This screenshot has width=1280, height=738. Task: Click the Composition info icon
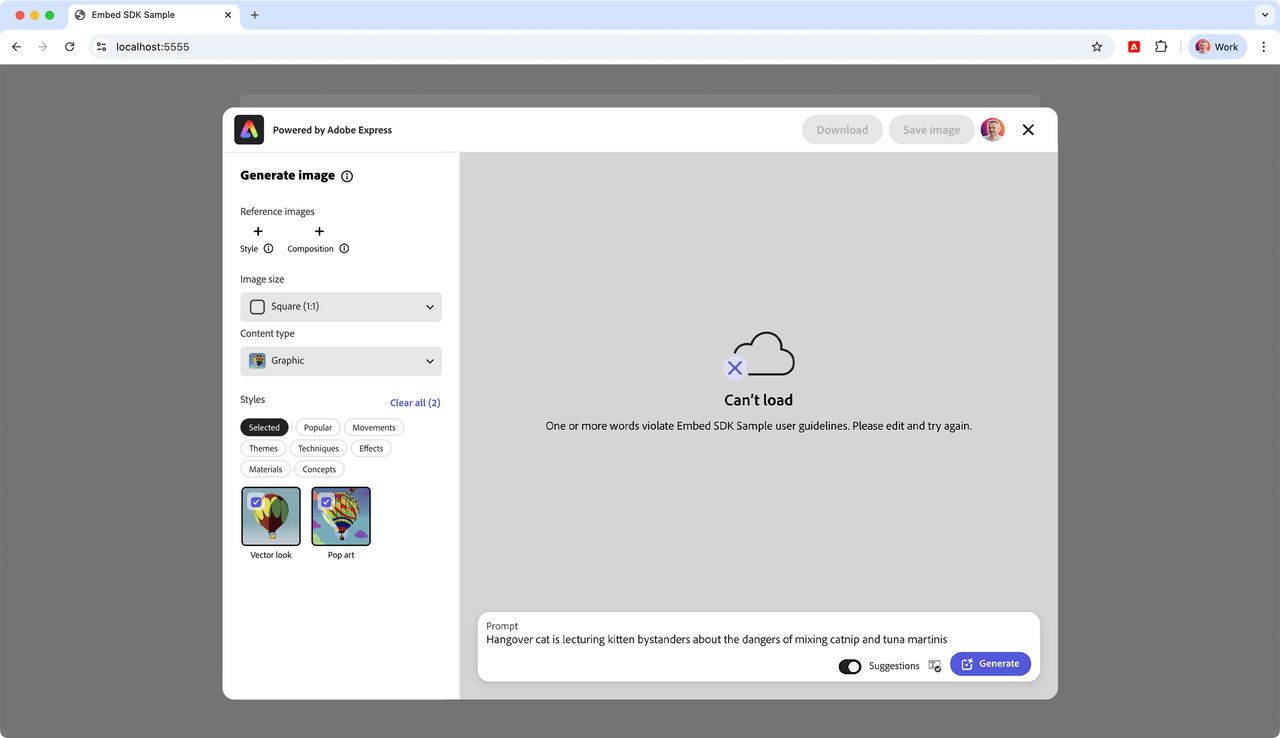pos(344,249)
